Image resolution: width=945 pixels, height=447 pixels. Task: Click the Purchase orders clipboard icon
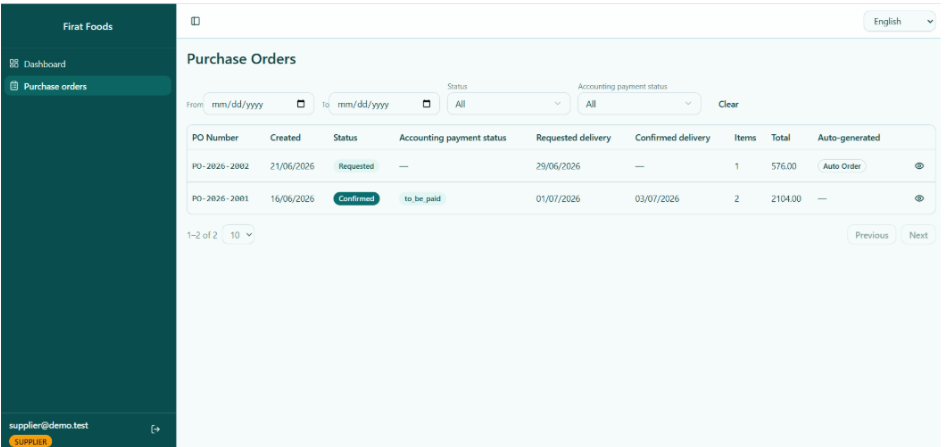[x=14, y=86]
